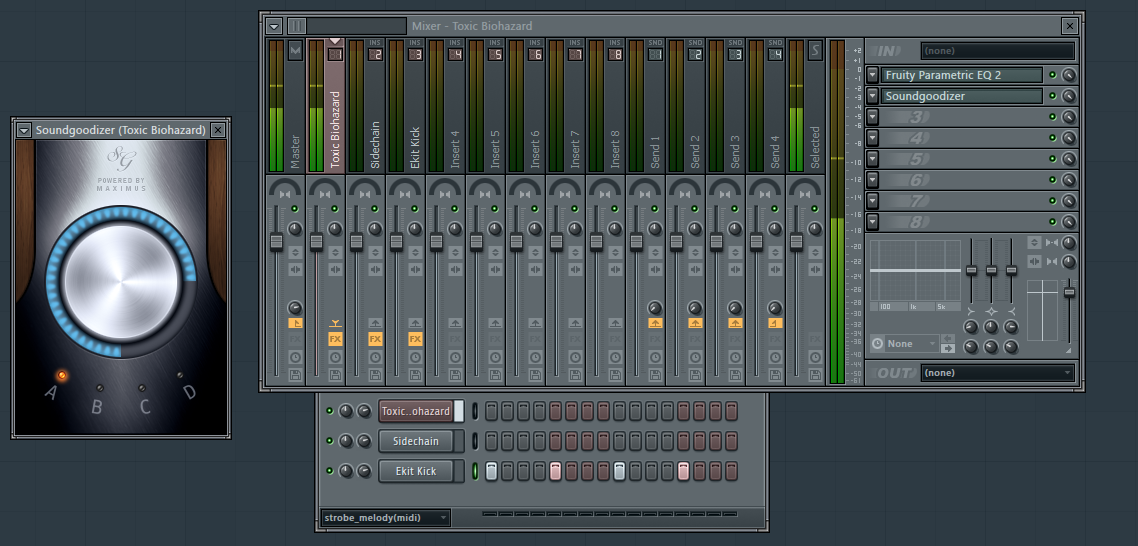Click the swap stereo icon in the mixer right panel
Screen dimensions: 1138x546
click(x=1034, y=261)
